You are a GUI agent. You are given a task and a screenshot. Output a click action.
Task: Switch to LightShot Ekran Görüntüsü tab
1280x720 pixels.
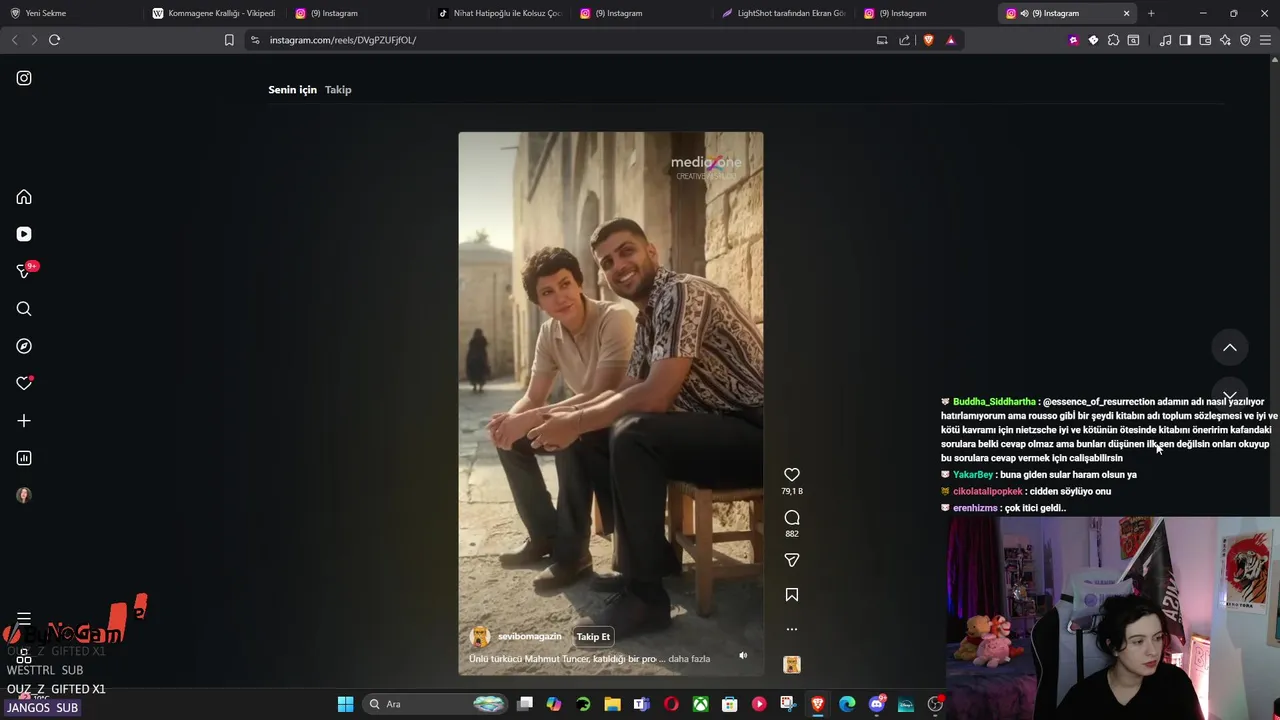pos(784,13)
